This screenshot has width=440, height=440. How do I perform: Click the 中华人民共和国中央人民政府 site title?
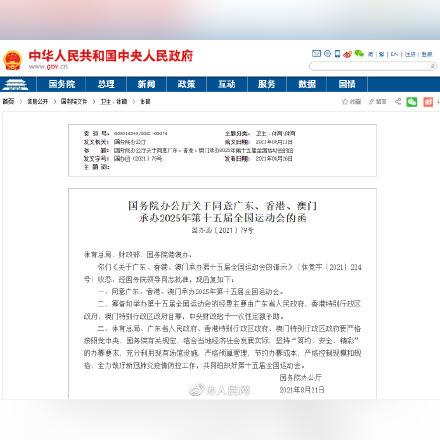pos(111,56)
